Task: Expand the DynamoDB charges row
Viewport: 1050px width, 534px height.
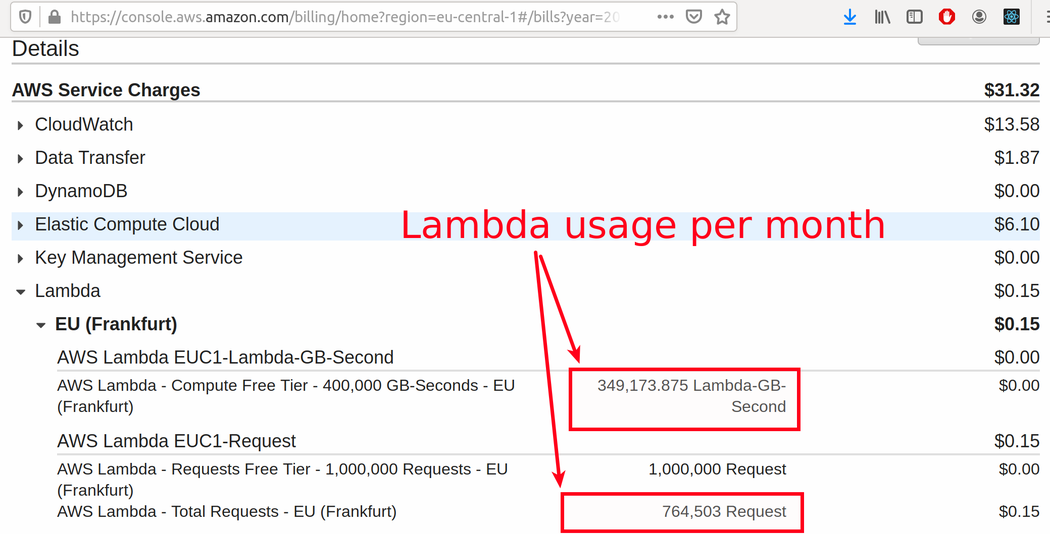Action: pos(20,192)
